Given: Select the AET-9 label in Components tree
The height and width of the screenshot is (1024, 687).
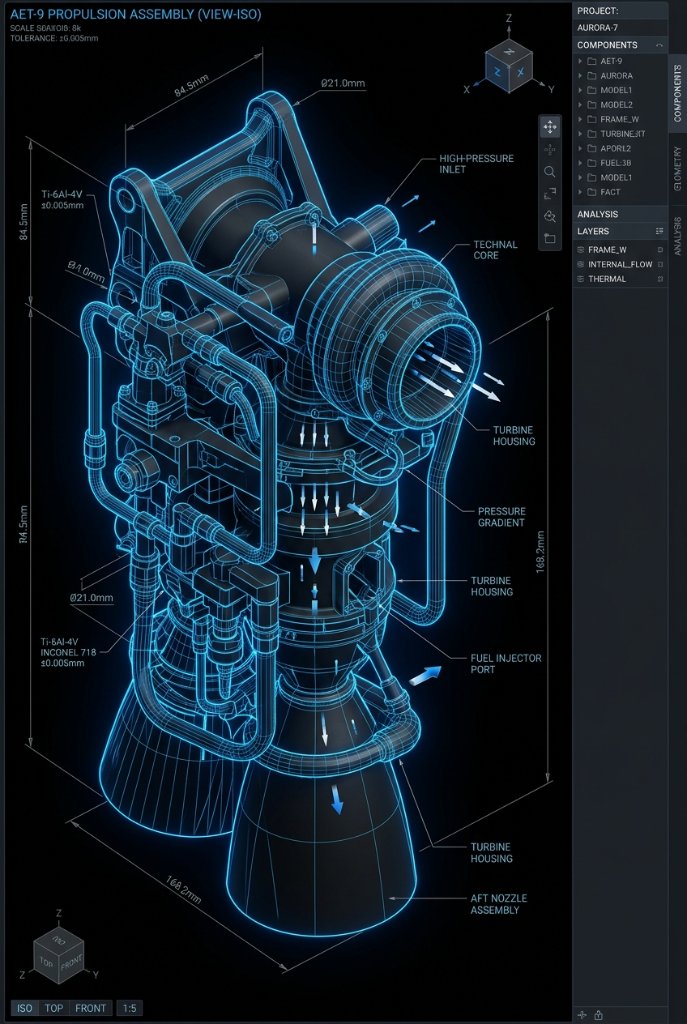Looking at the screenshot, I should click(611, 61).
